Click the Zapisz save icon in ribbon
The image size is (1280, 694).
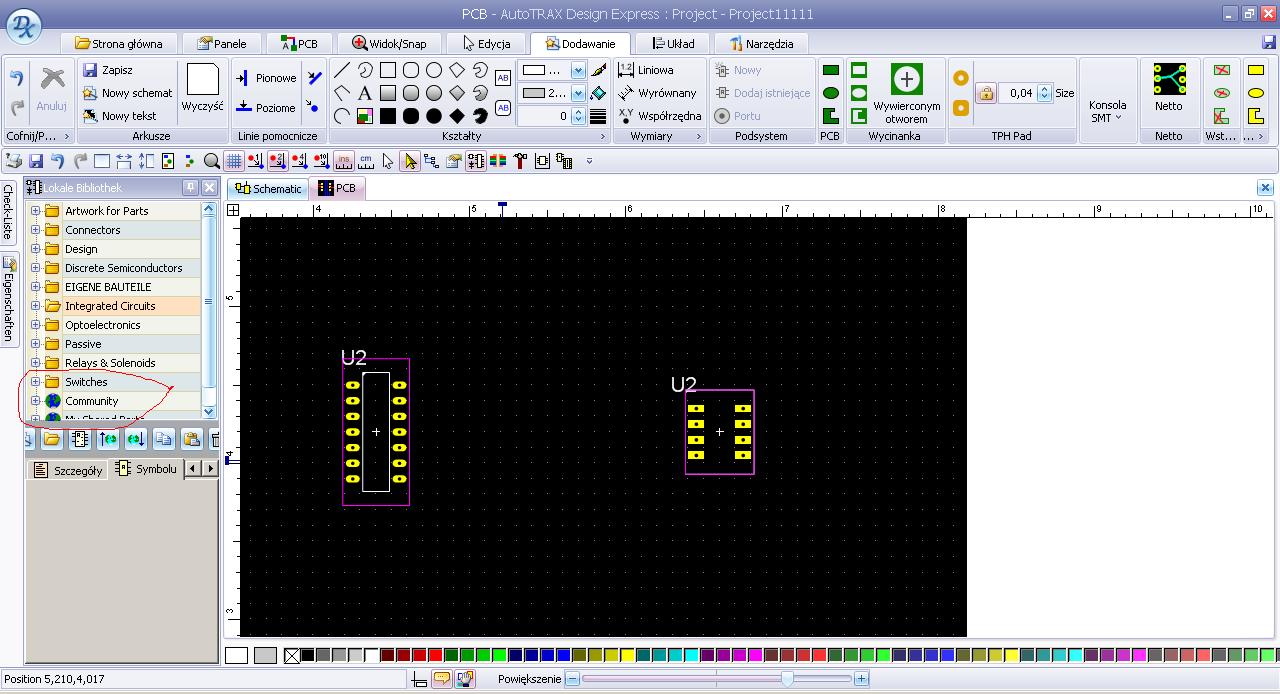[x=90, y=70]
